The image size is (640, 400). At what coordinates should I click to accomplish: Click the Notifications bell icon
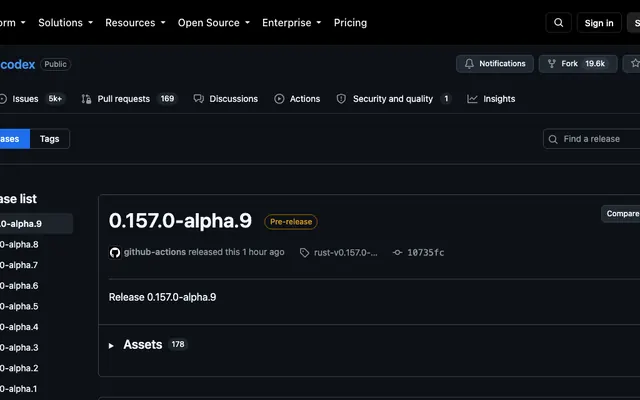point(469,64)
